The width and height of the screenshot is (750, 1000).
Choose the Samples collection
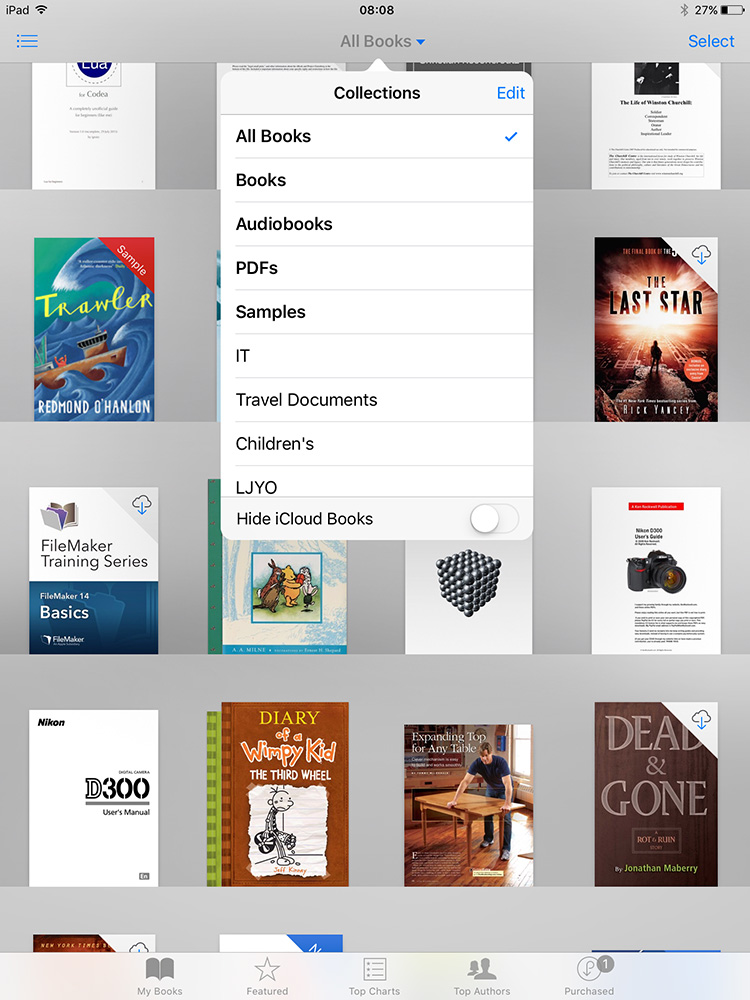point(376,312)
